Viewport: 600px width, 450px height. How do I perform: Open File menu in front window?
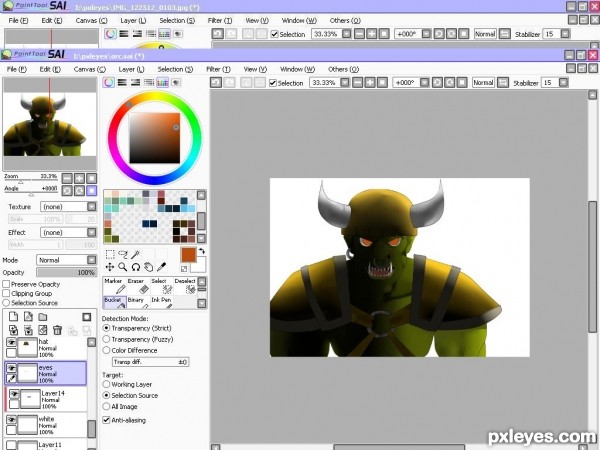pyautogui.click(x=16, y=69)
